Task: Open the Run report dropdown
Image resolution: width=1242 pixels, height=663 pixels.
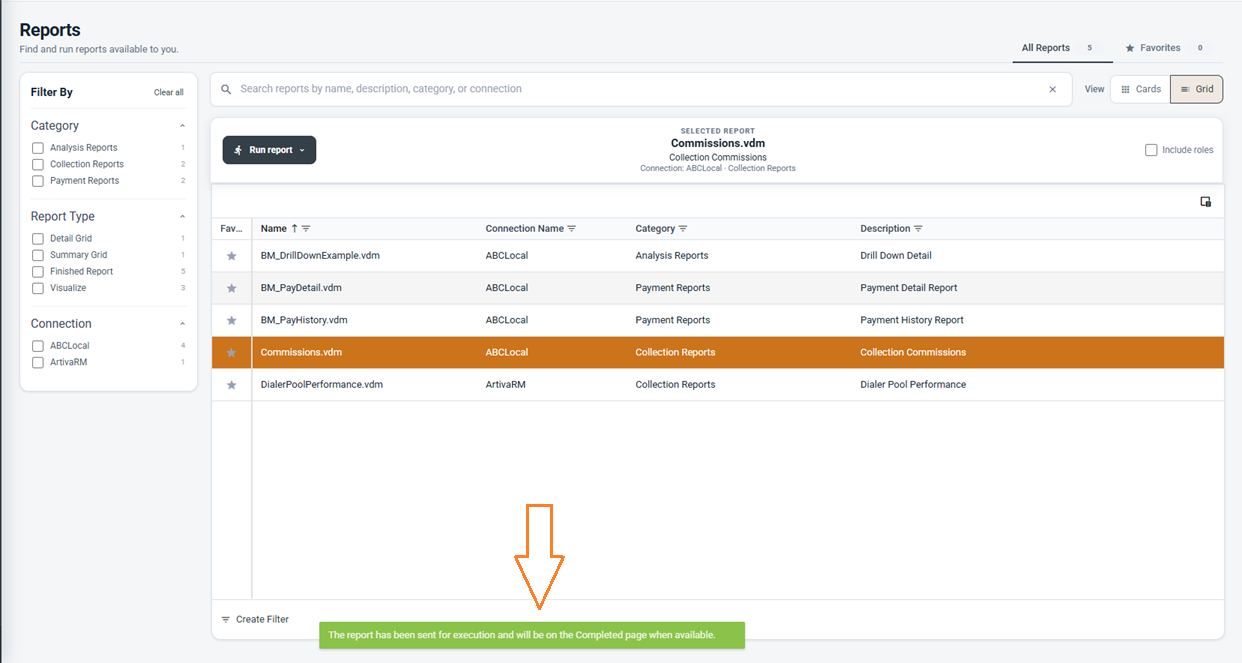Action: (269, 150)
